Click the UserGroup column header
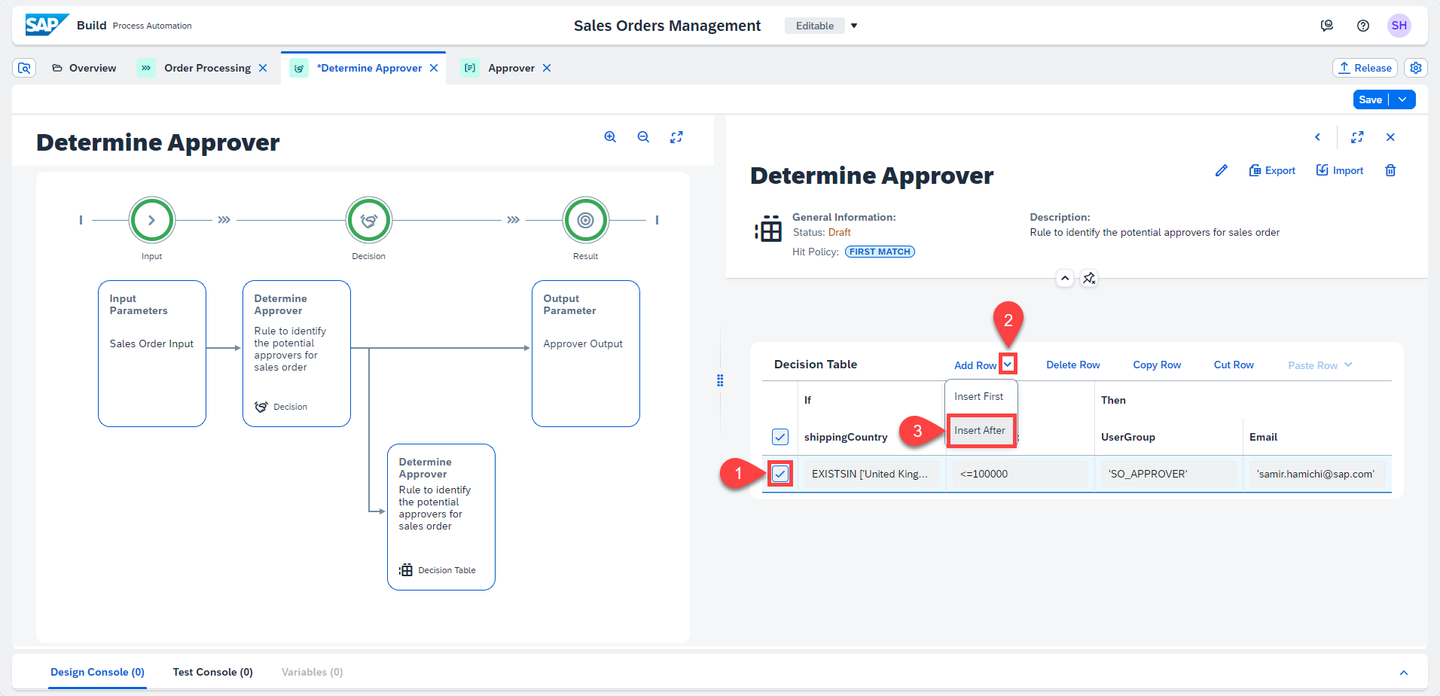The width and height of the screenshot is (1440, 696). tap(1128, 437)
